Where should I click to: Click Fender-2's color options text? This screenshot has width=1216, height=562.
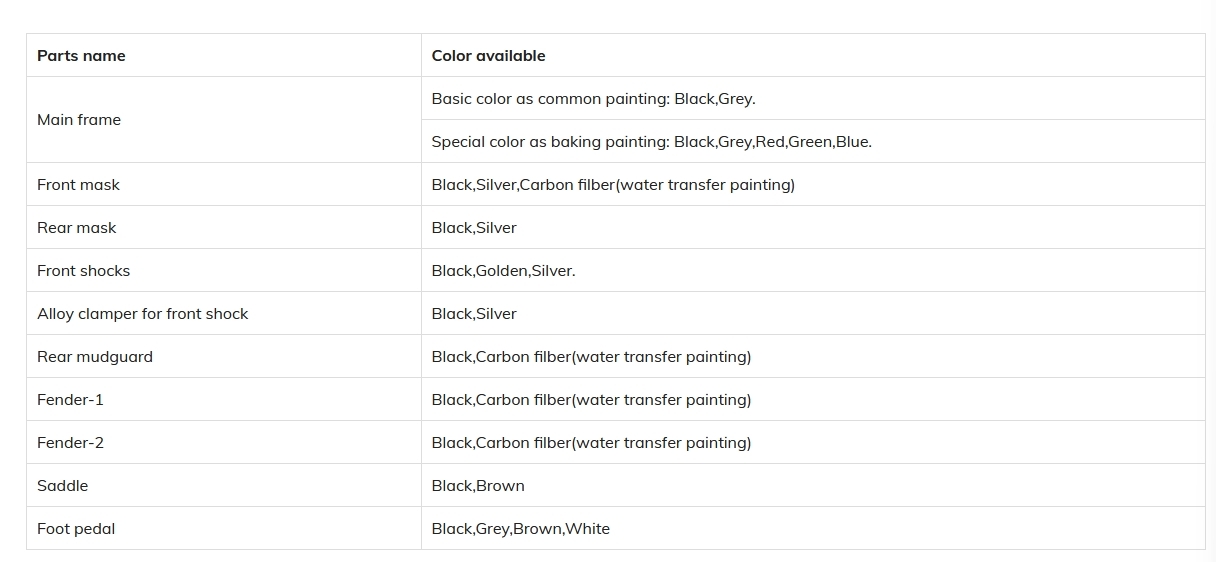tap(591, 443)
